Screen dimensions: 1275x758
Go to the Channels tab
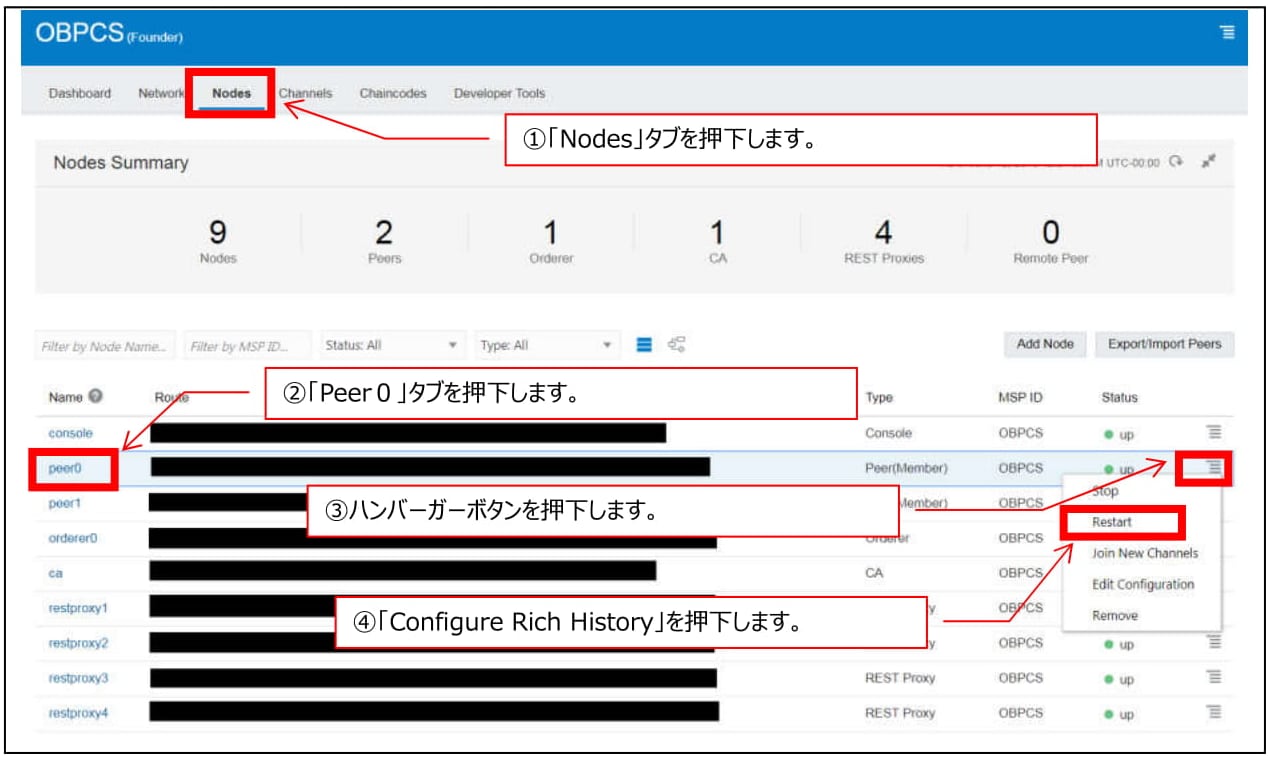[x=305, y=93]
